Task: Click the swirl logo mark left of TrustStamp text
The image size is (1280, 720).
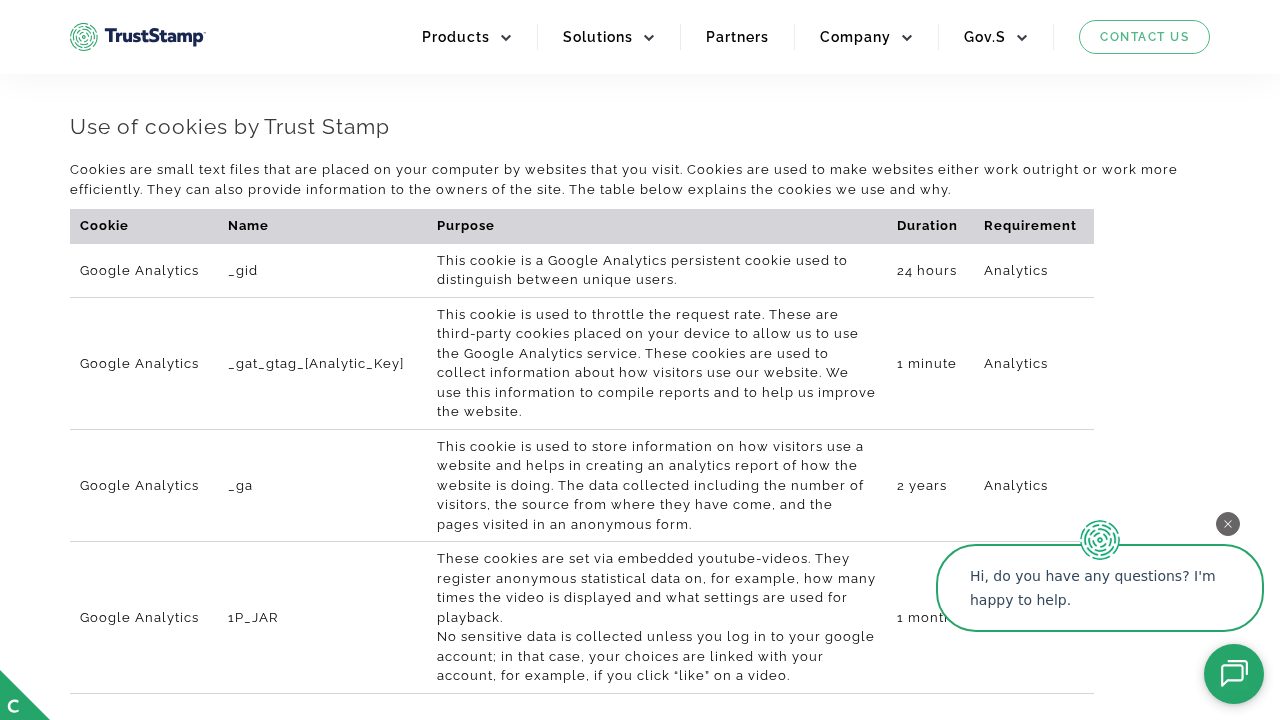Action: (x=84, y=36)
